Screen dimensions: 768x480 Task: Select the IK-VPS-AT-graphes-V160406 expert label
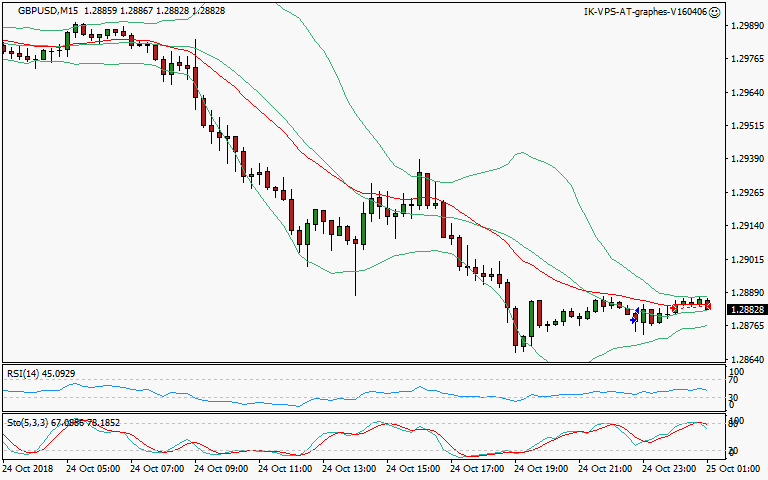point(644,11)
